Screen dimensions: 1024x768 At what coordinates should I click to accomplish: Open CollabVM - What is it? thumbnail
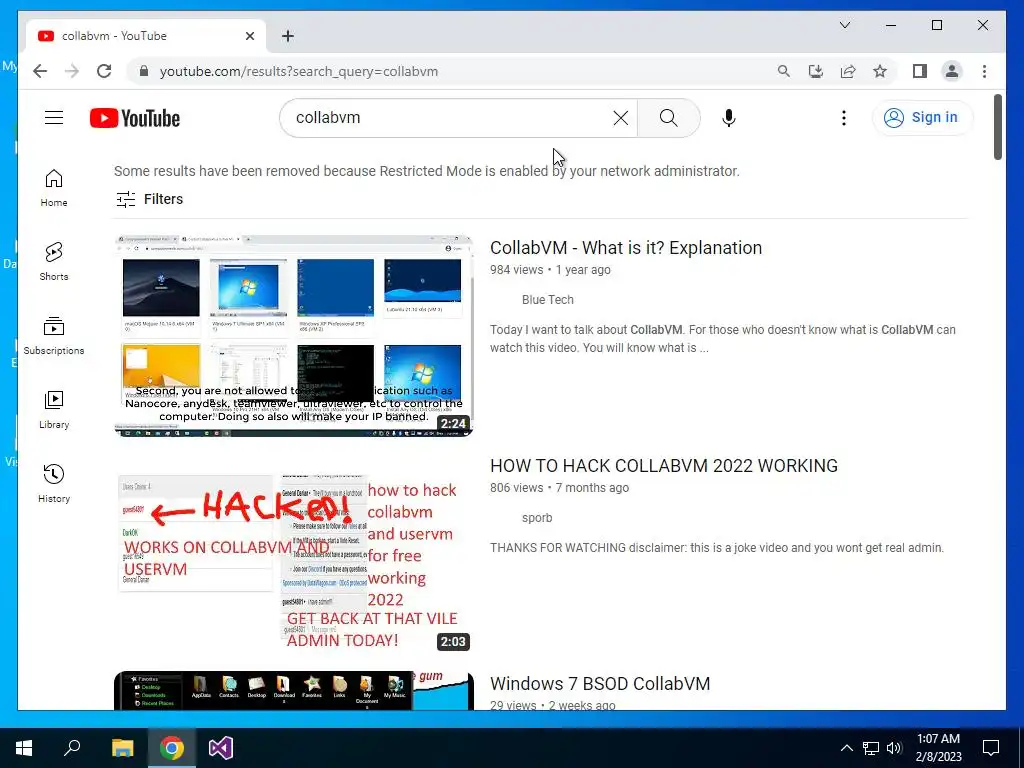click(x=293, y=336)
